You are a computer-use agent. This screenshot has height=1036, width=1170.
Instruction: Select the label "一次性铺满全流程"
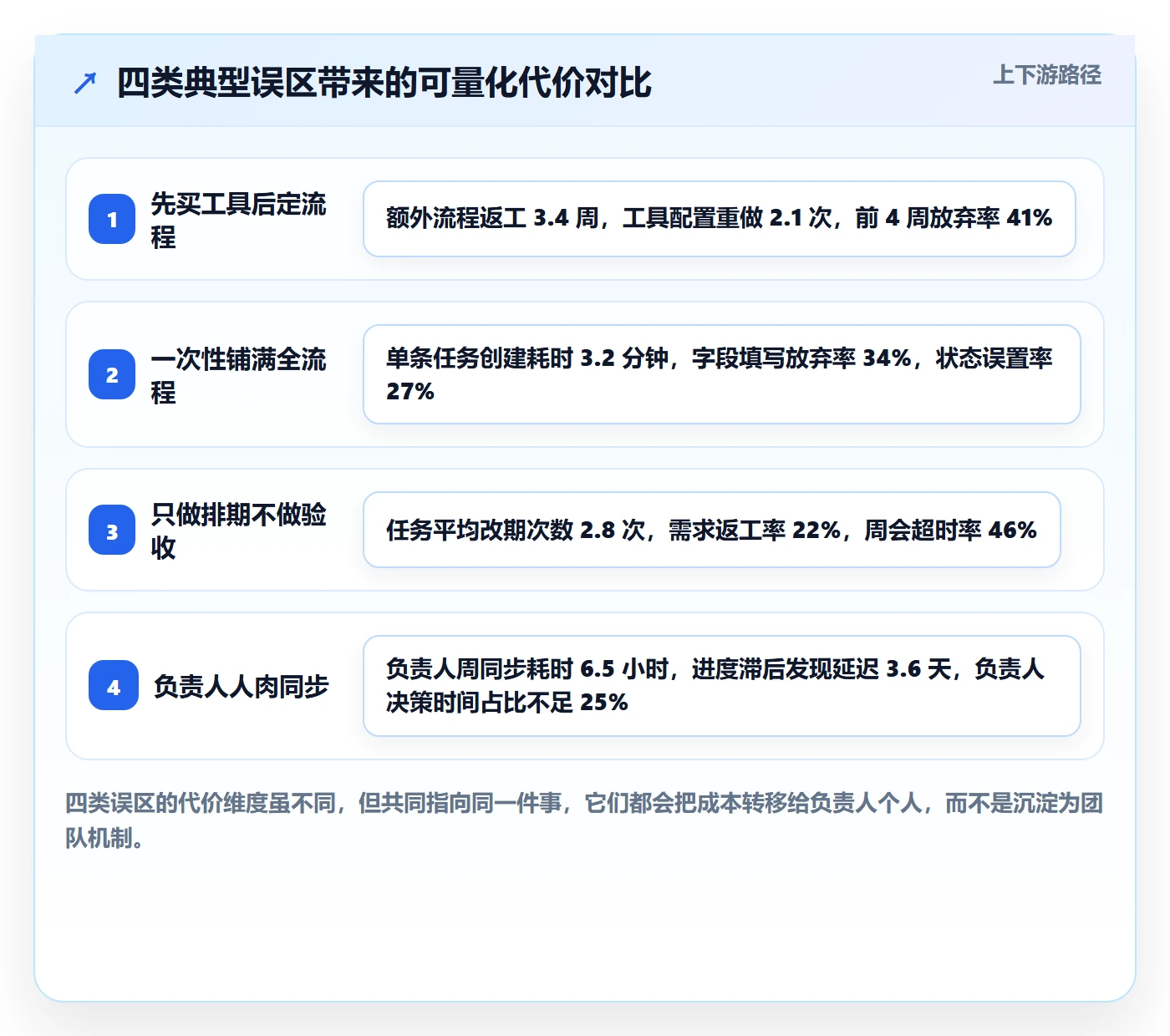(239, 375)
